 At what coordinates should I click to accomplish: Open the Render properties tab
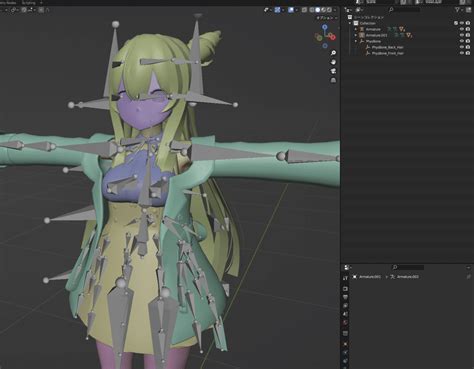pyautogui.click(x=345, y=289)
